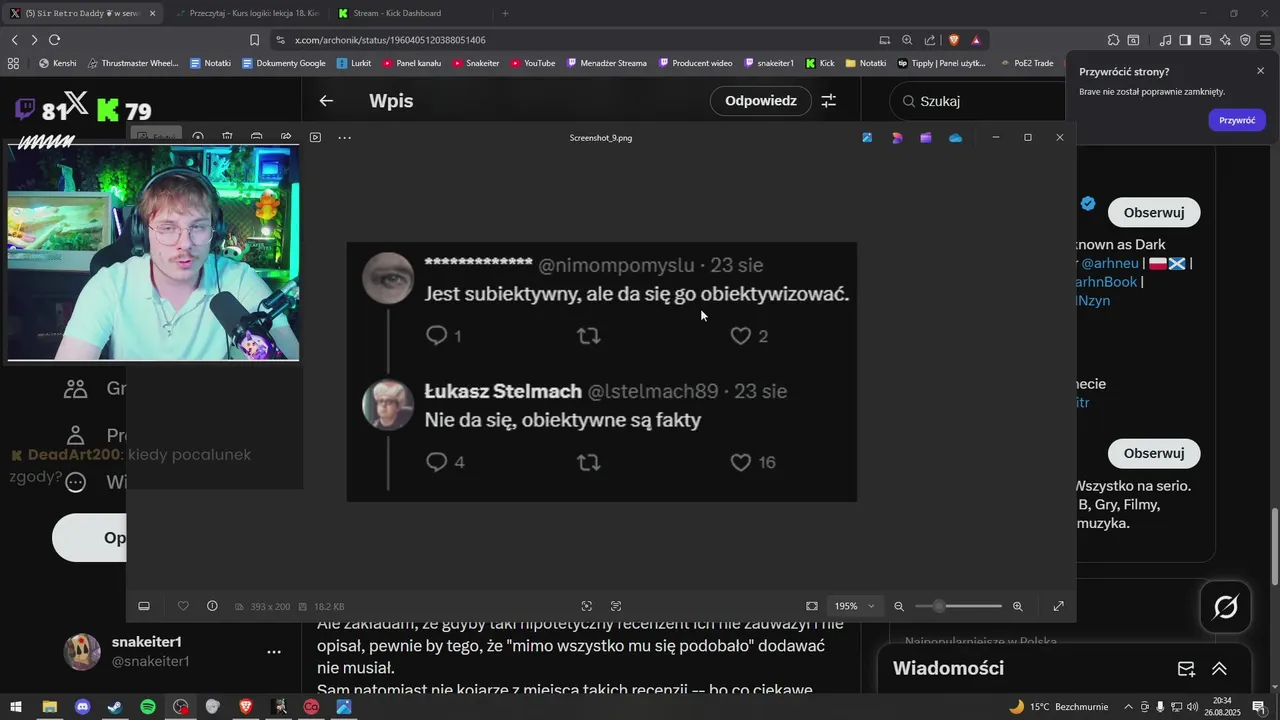Compose new message in Wiadomości panel
Image resolution: width=1280 pixels, height=720 pixels.
1186,669
